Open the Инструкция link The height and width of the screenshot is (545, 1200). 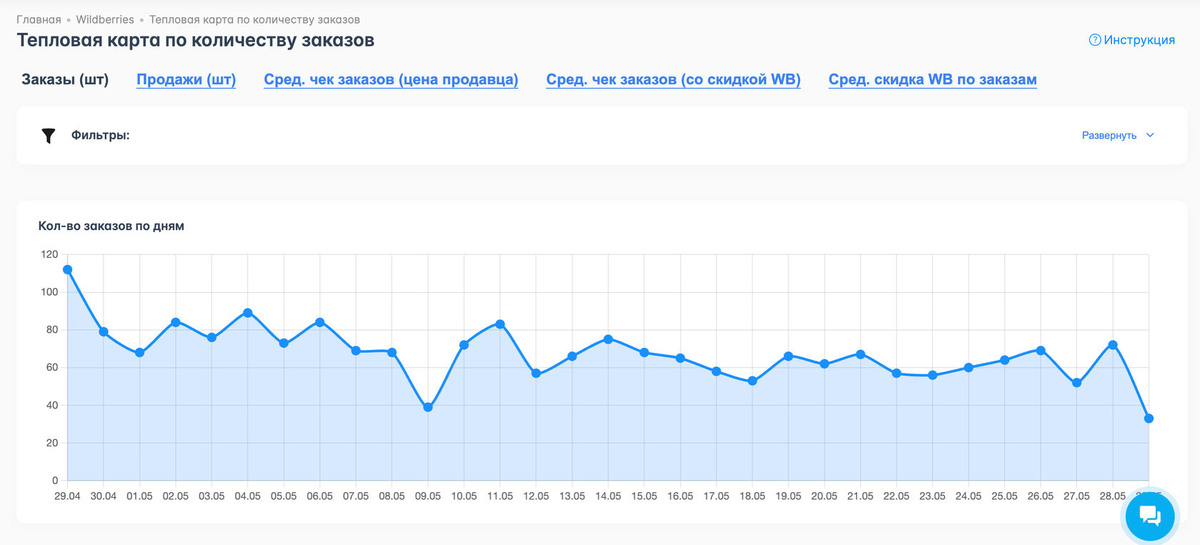(1139, 40)
